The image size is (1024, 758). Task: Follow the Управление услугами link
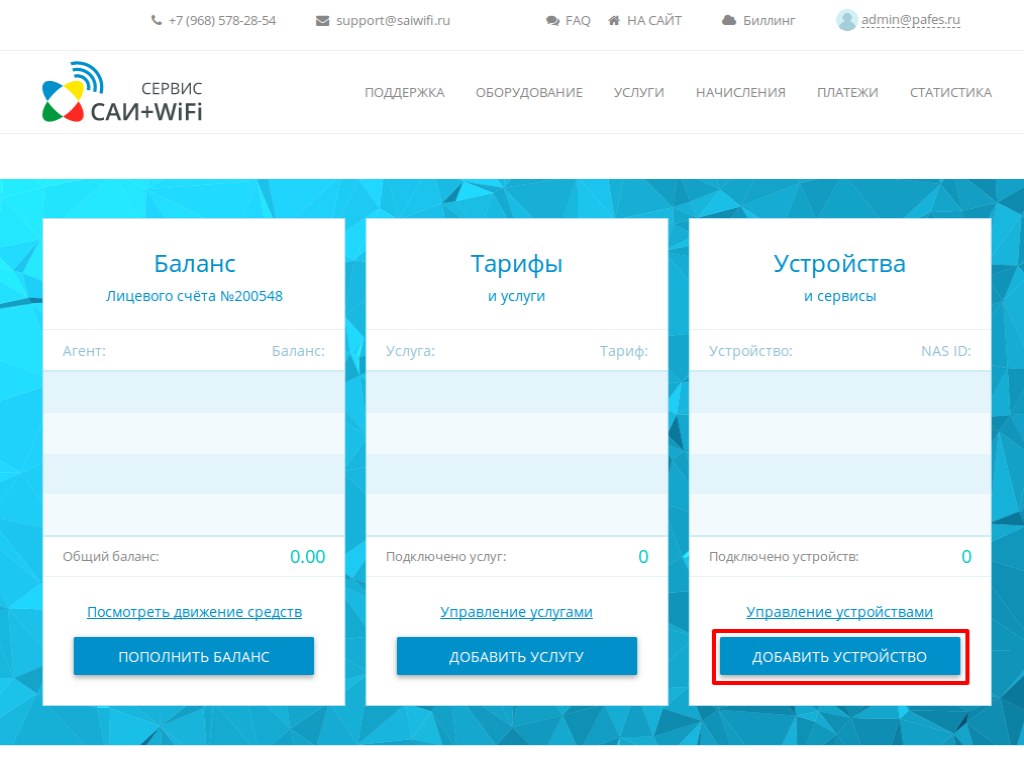[x=516, y=612]
